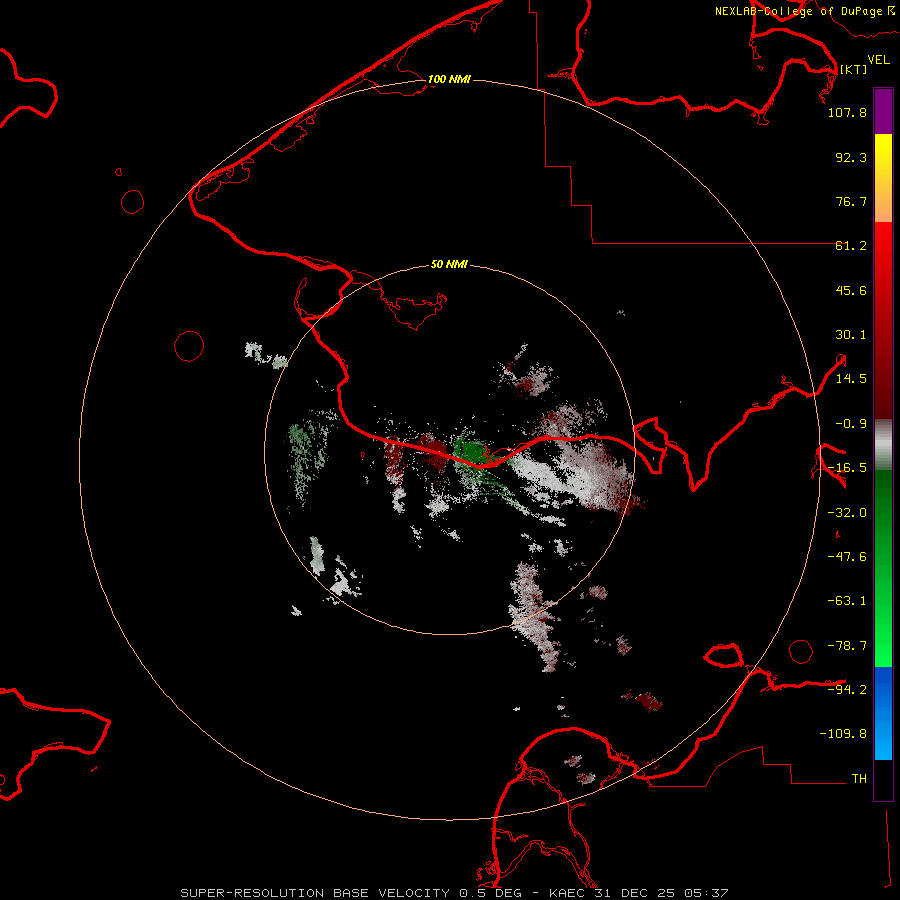This screenshot has height=900, width=900.
Task: Pick the gray segment of the velocity color bar
Action: point(883,445)
